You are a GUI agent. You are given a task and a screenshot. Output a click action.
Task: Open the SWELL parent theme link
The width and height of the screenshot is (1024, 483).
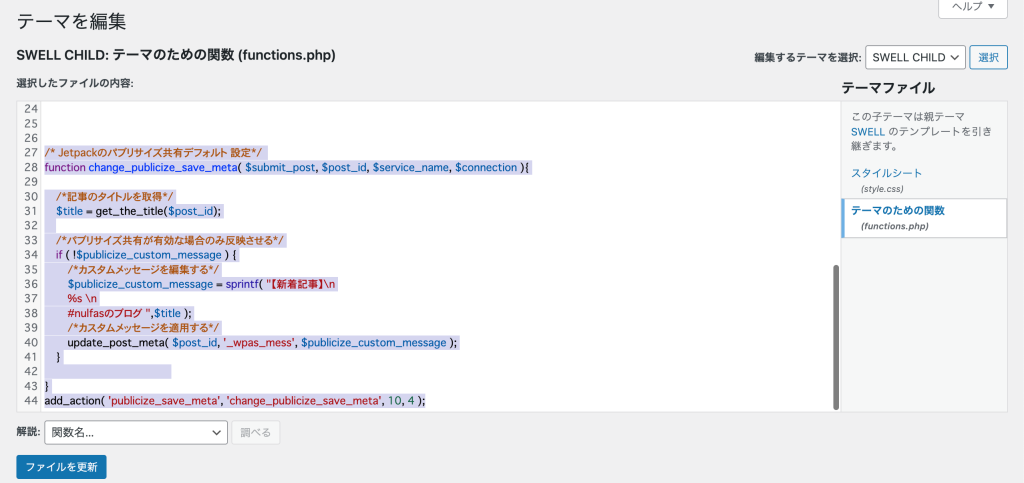click(867, 131)
